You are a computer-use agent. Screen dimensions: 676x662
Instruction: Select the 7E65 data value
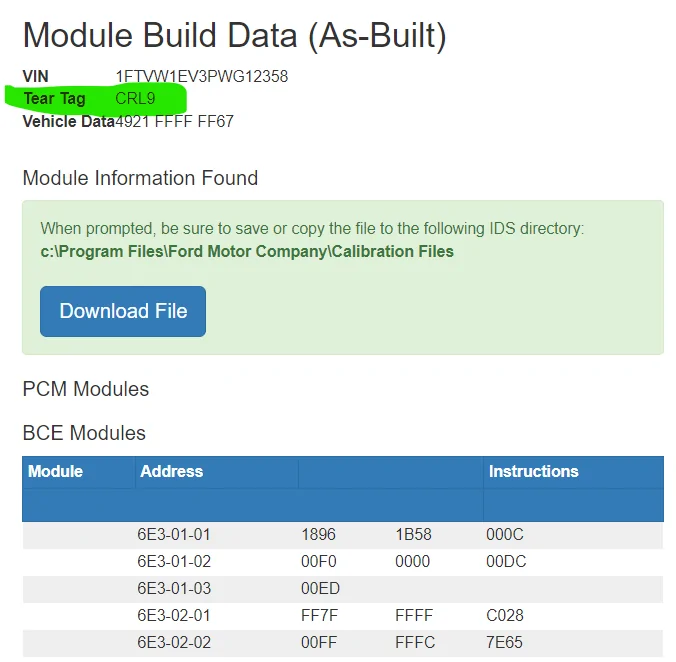point(504,643)
